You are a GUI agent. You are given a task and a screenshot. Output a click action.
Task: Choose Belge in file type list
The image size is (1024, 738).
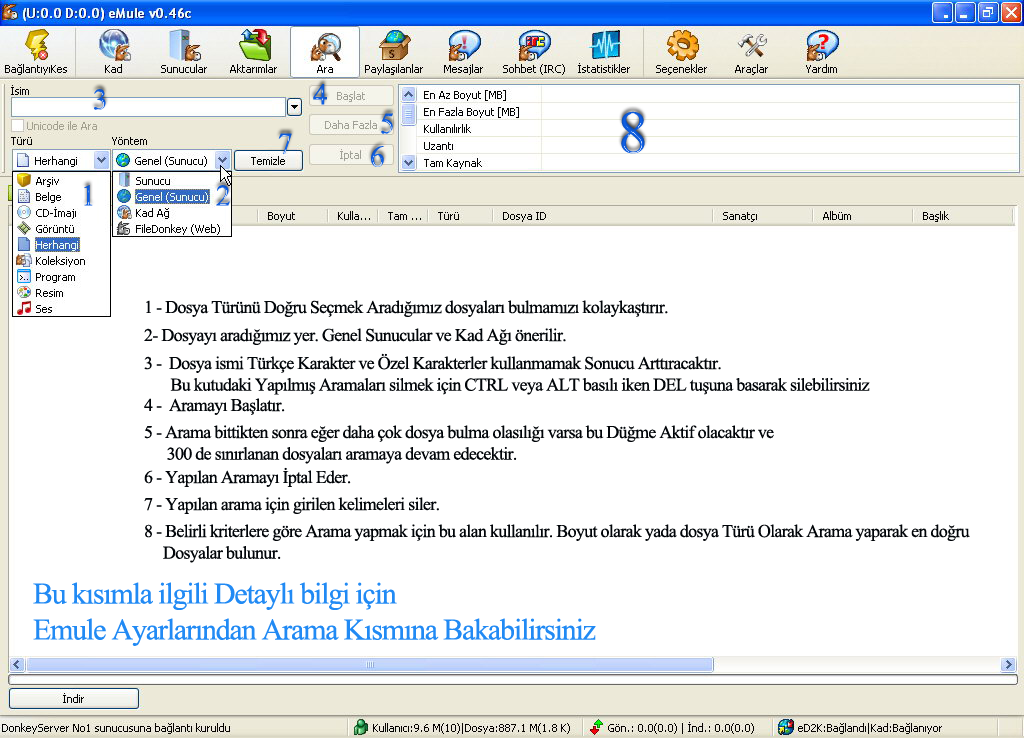click(x=61, y=197)
